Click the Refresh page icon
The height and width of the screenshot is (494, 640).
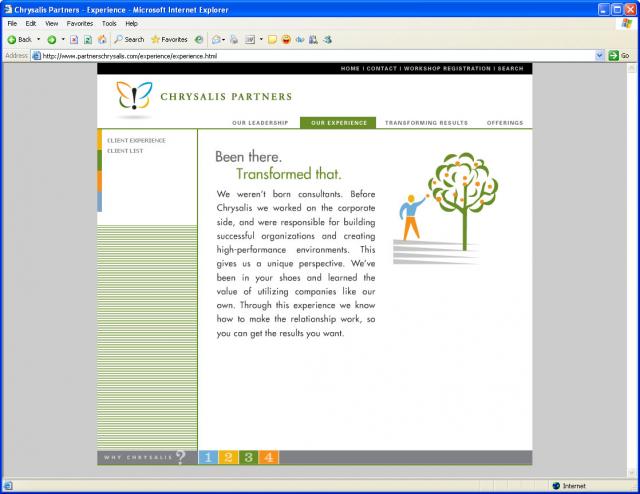(88, 39)
